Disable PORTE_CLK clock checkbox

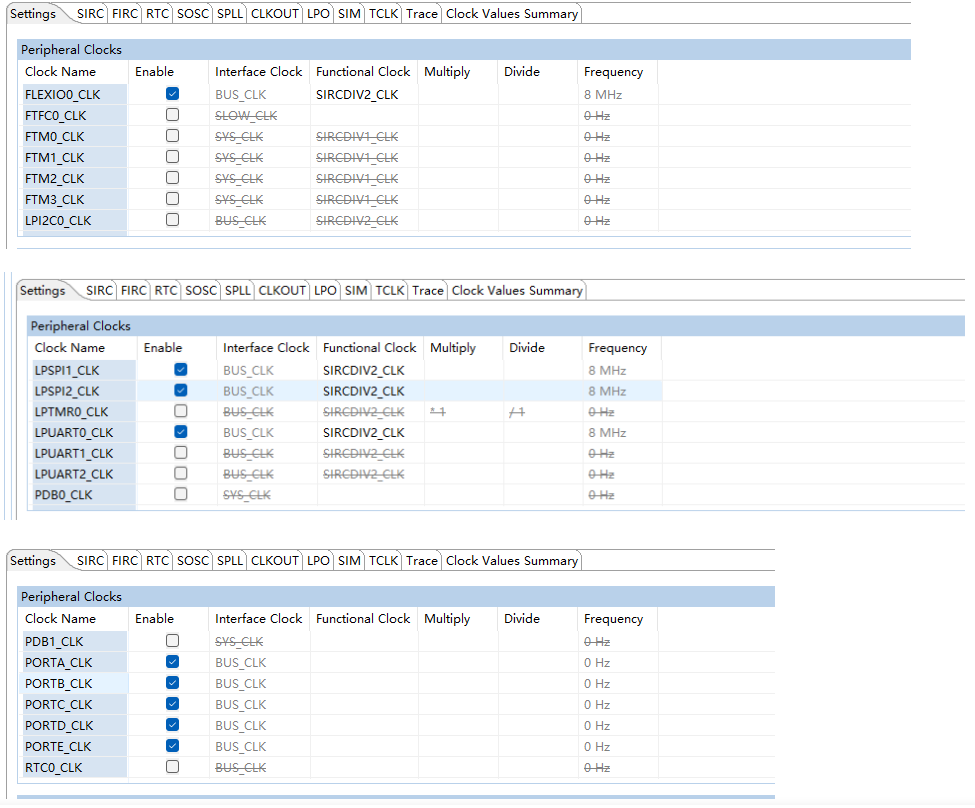(172, 746)
